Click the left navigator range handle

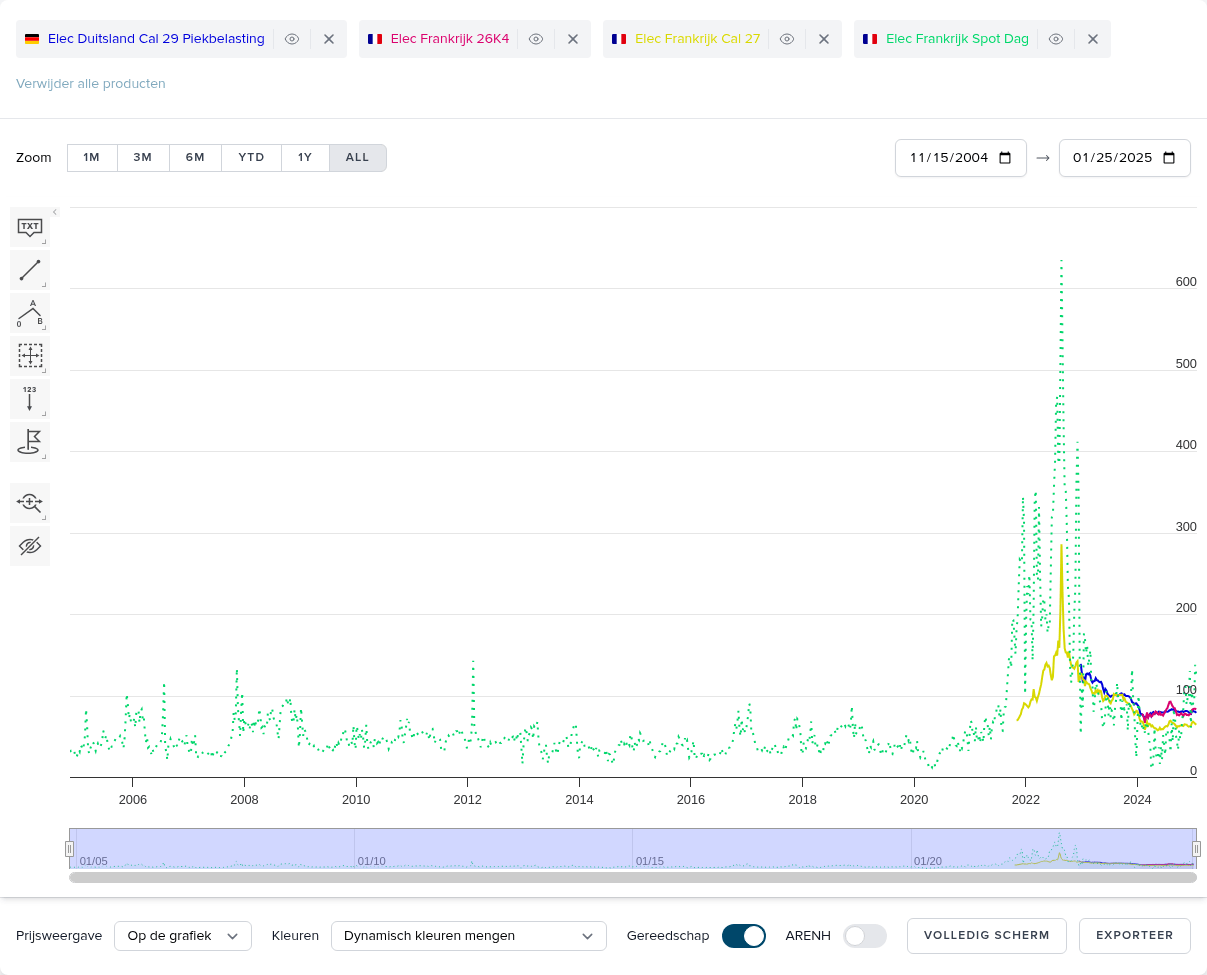(x=70, y=849)
